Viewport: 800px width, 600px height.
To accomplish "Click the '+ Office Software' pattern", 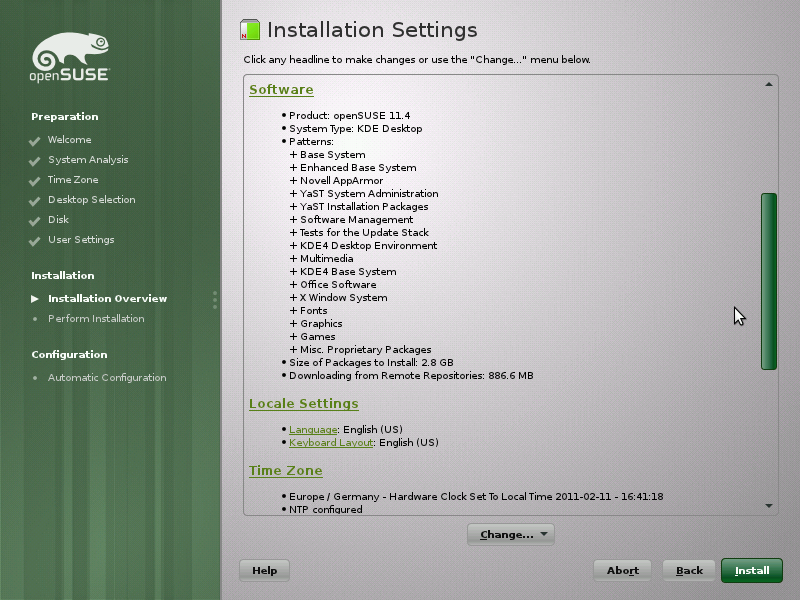I will click(333, 285).
